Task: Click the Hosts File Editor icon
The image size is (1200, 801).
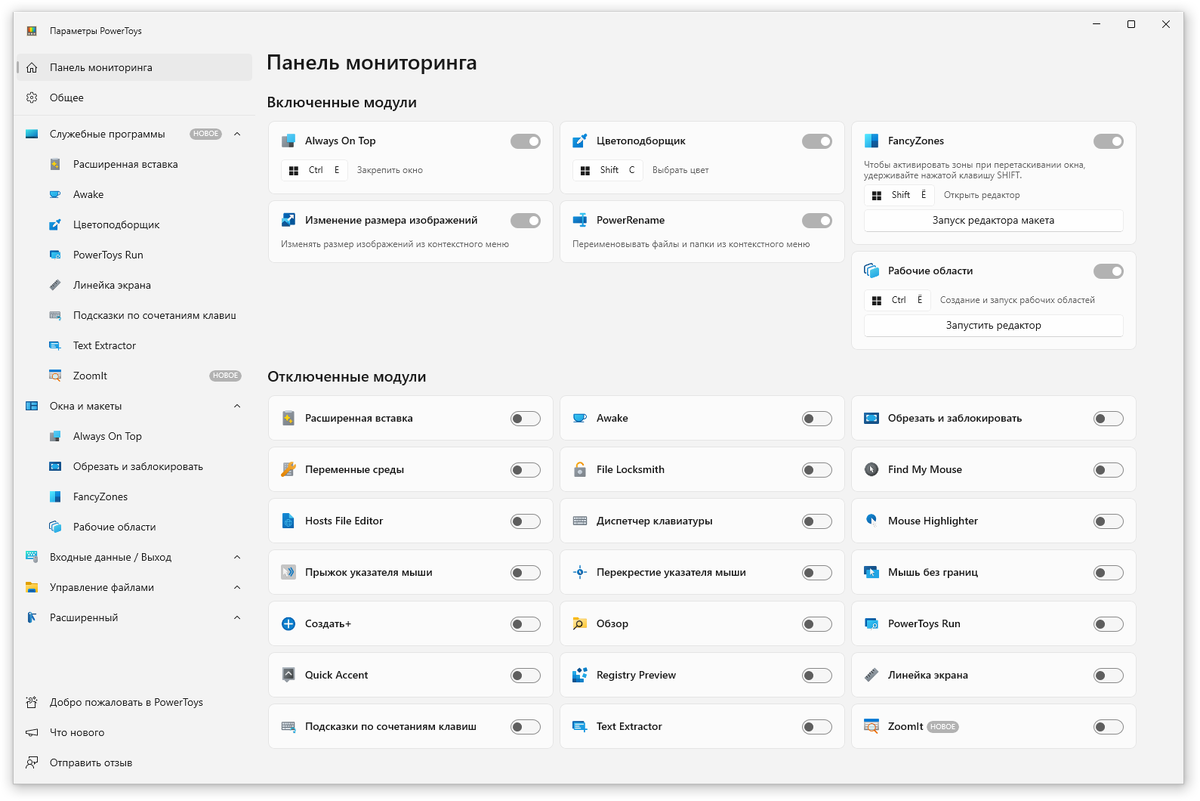Action: [x=288, y=521]
